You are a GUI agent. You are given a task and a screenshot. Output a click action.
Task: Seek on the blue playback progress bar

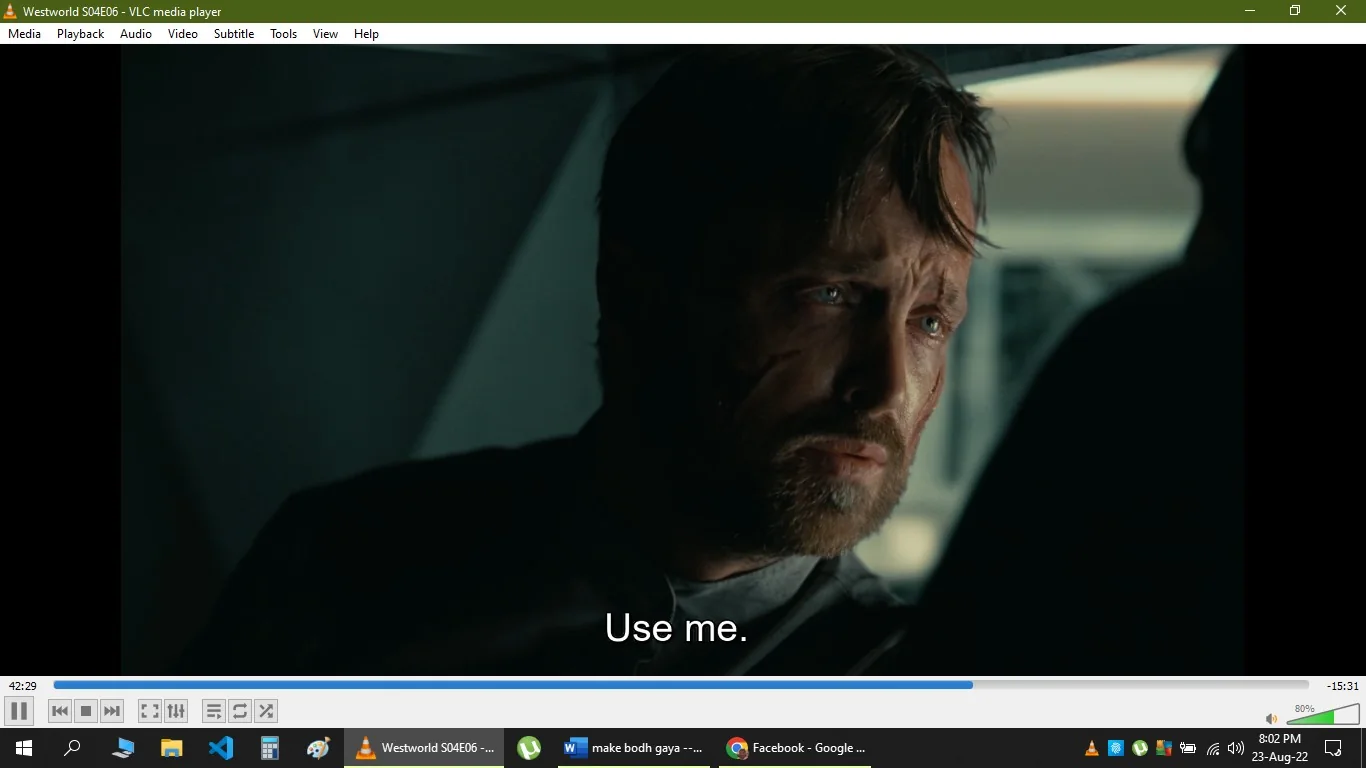(x=681, y=685)
